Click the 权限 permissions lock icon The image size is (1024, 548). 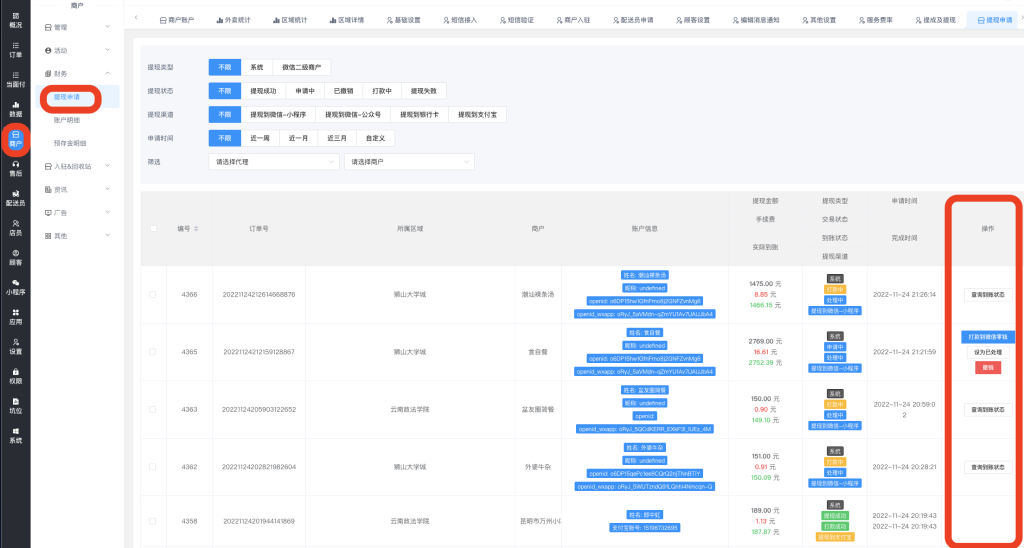click(x=15, y=375)
